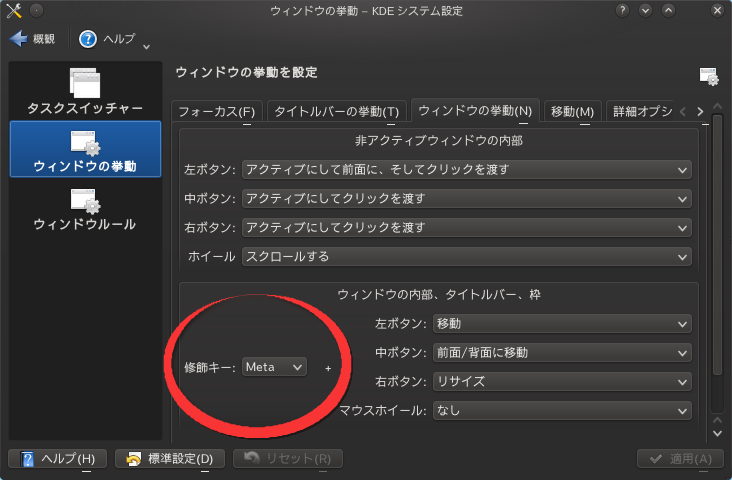Click the wrench icon in title bar
This screenshot has height=480, width=732.
[13, 11]
